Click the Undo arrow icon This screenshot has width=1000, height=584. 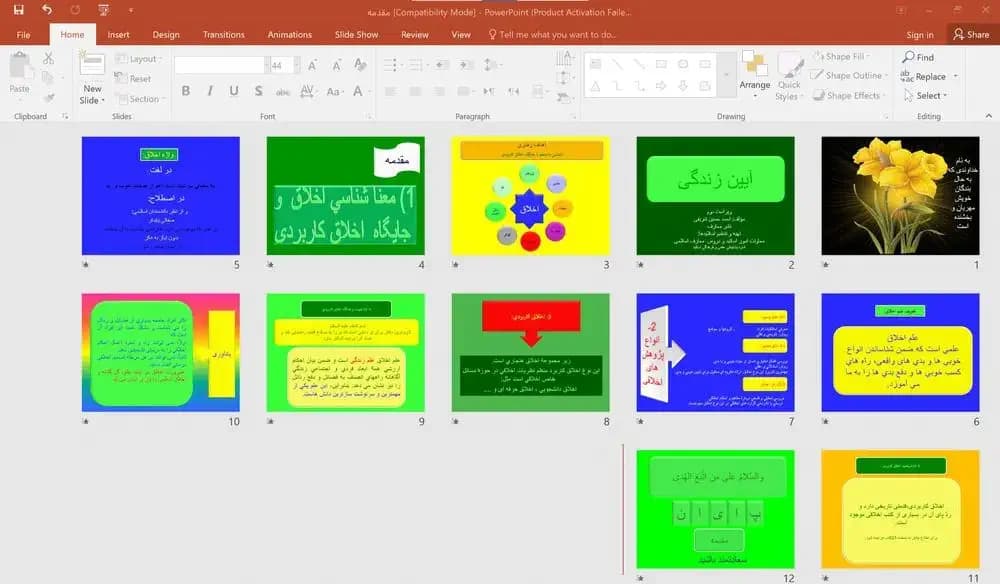47,10
